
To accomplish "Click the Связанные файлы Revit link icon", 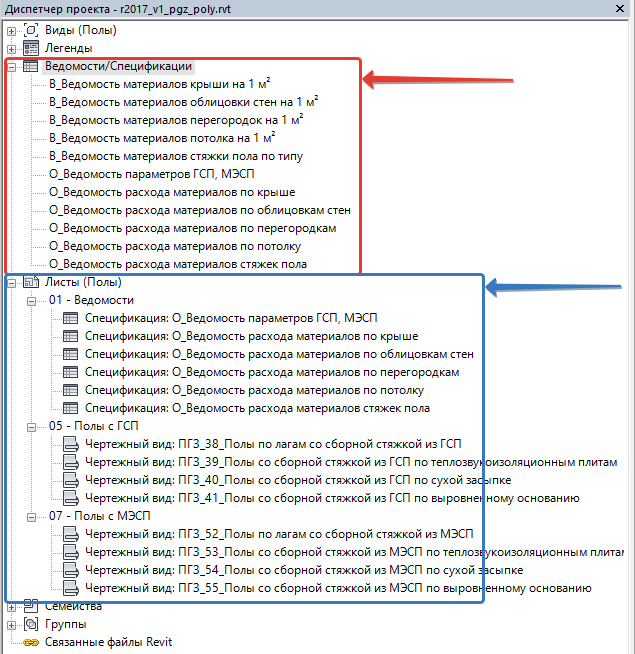I will tap(30, 642).
